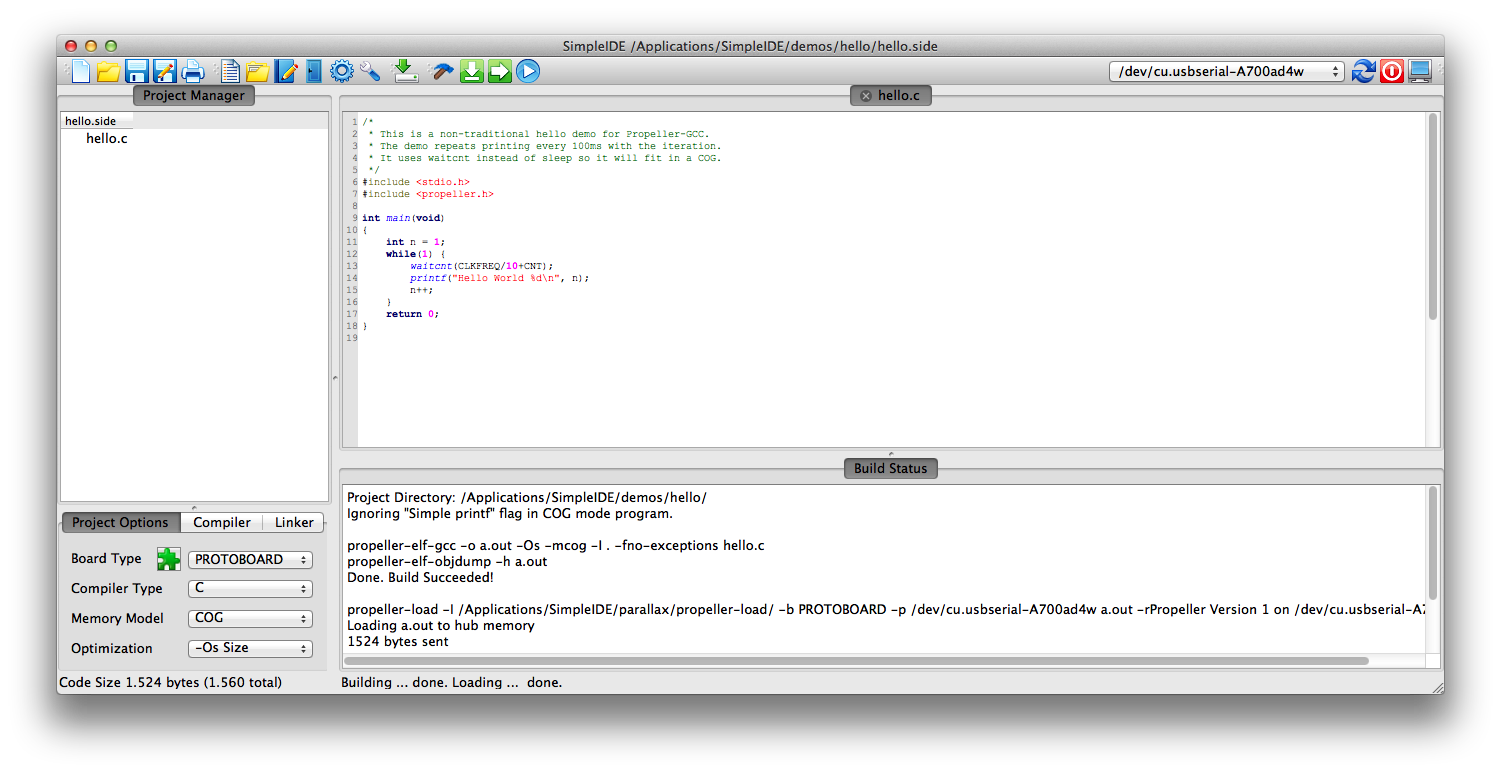Click the green puzzle piece board icon
The width and height of the screenshot is (1501, 773).
pos(168,559)
